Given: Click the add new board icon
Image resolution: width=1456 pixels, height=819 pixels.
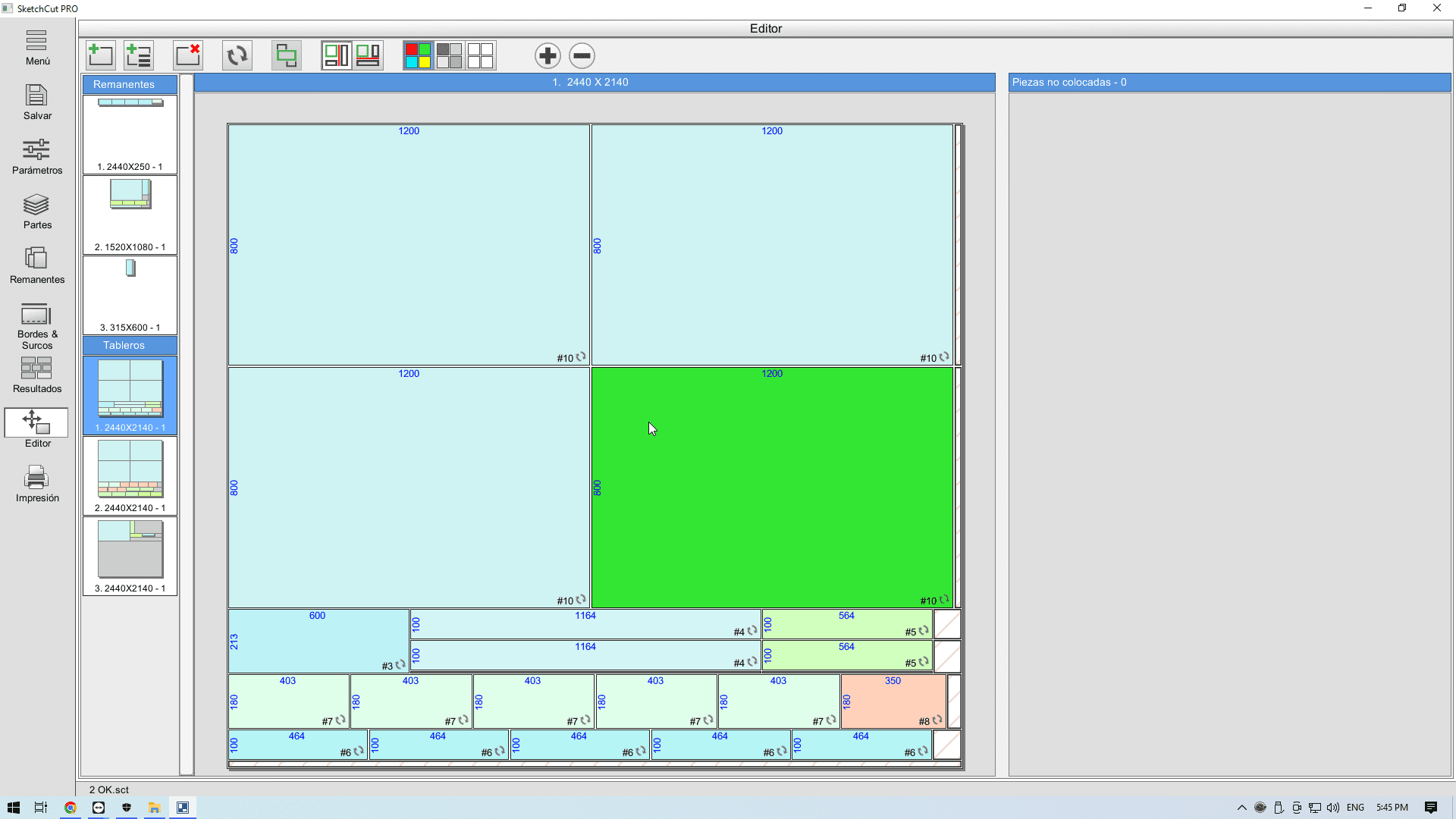Looking at the screenshot, I should pos(100,55).
